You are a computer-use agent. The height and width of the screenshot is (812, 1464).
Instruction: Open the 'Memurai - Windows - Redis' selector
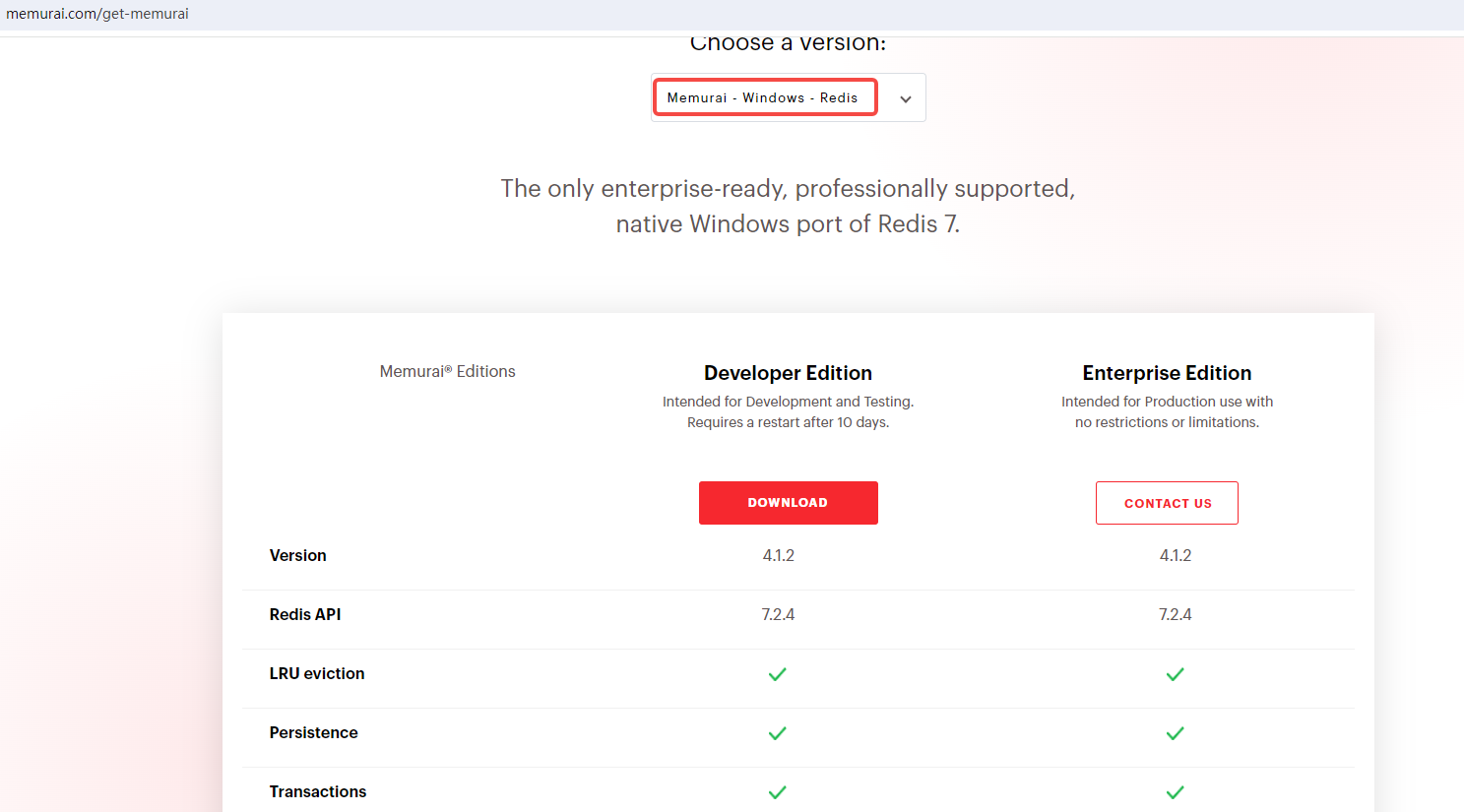(x=764, y=97)
